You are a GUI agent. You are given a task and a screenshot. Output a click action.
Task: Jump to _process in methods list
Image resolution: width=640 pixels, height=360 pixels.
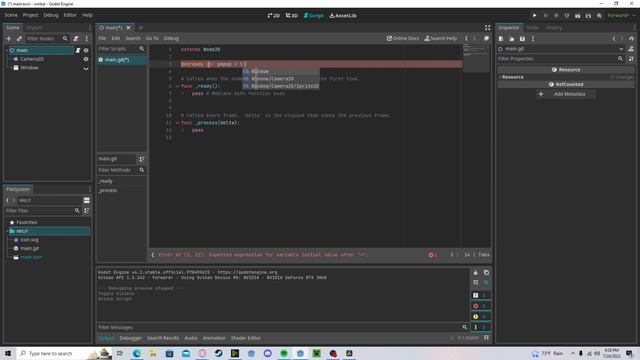[108, 191]
